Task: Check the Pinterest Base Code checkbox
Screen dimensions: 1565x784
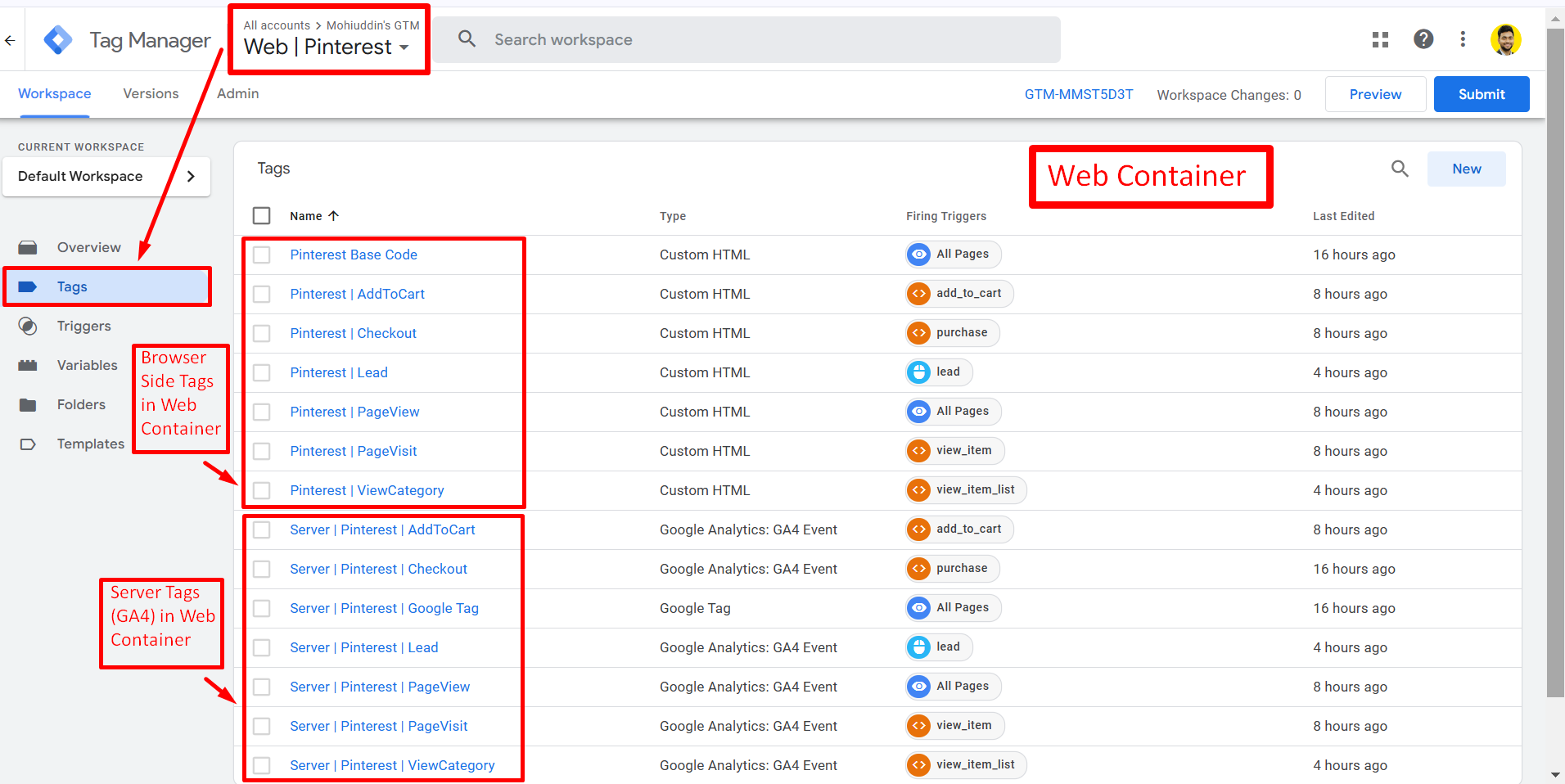Action: point(262,255)
